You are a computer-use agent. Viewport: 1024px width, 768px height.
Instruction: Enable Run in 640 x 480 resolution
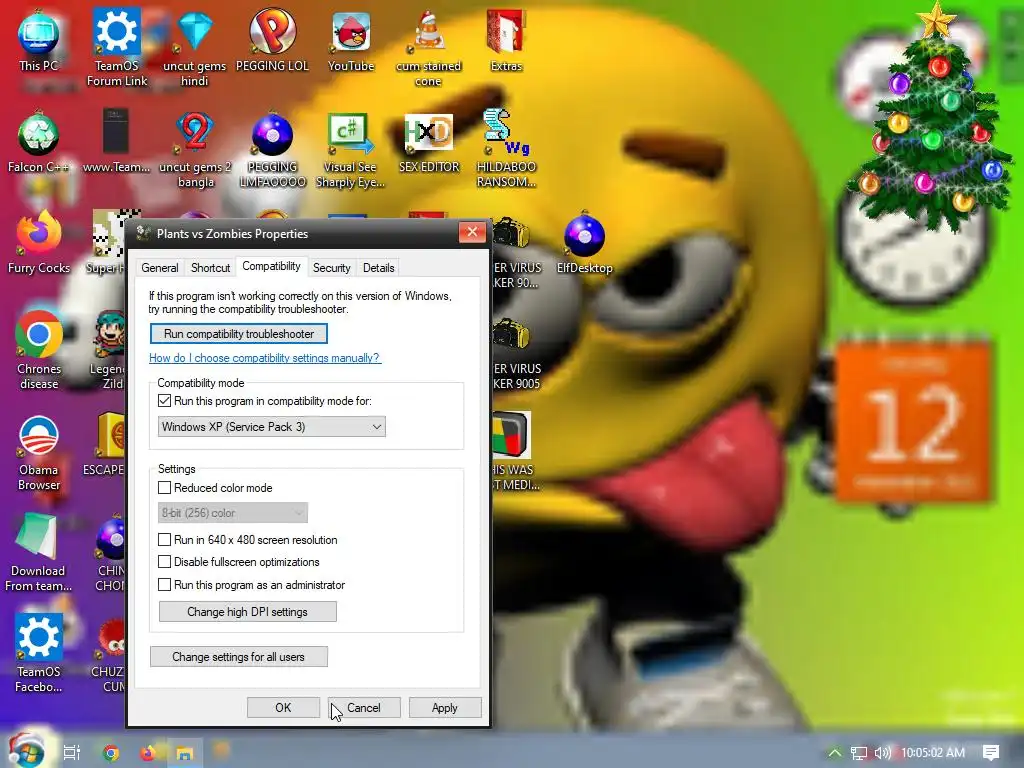point(165,539)
